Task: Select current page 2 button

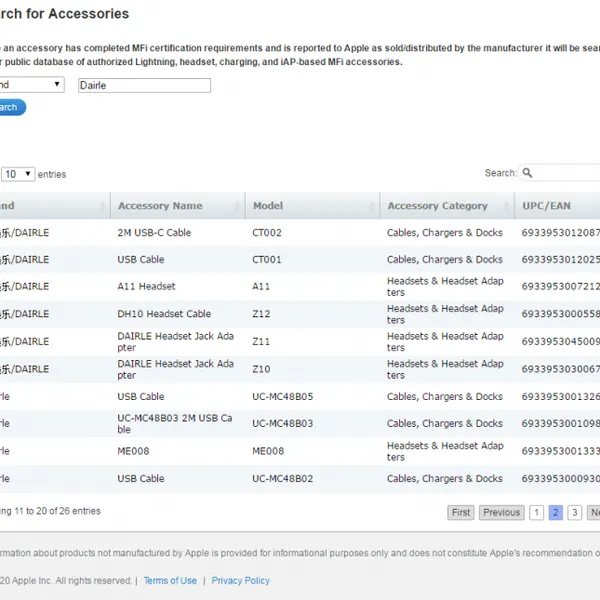Action: pos(556,512)
